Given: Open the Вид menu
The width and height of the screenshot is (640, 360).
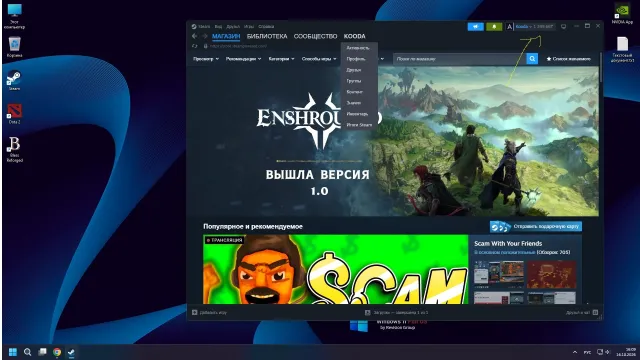Looking at the screenshot, I should pos(218,27).
